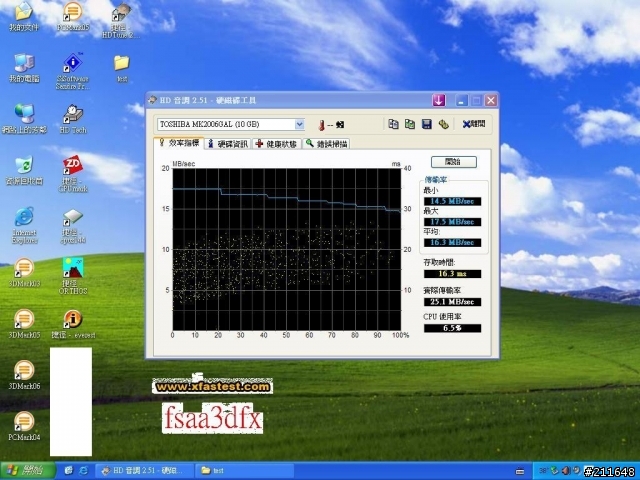
Task: Click the 6.5% CPU usage value
Action: pyautogui.click(x=452, y=328)
